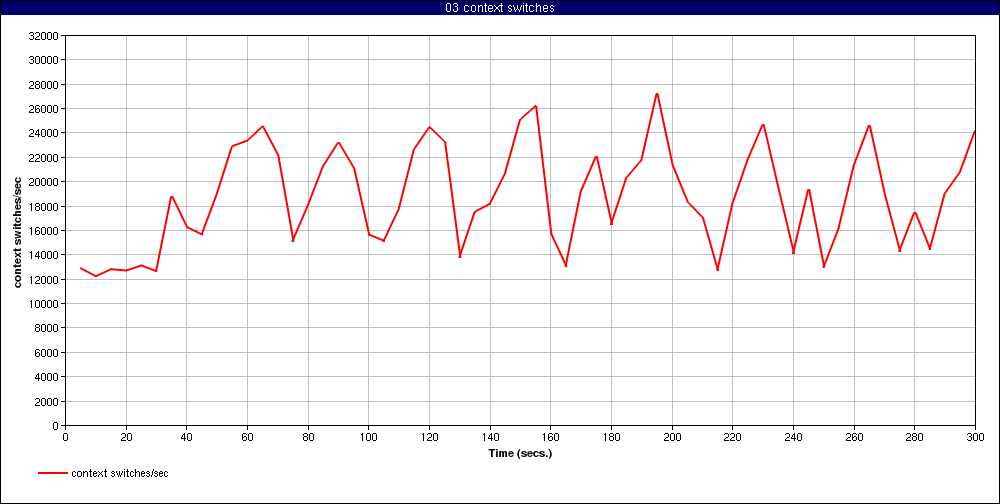Click the 120 tick on the time axis
The image size is (1000, 504).
[x=429, y=438]
